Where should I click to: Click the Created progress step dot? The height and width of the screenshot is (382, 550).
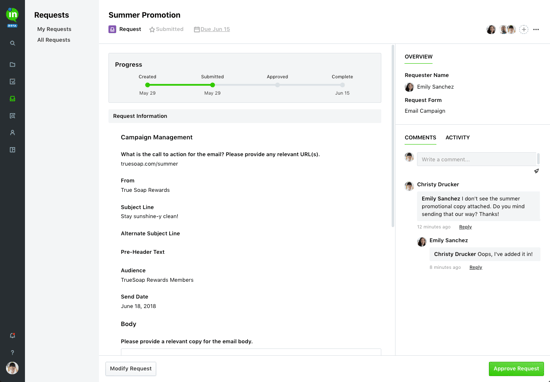pyautogui.click(x=147, y=85)
